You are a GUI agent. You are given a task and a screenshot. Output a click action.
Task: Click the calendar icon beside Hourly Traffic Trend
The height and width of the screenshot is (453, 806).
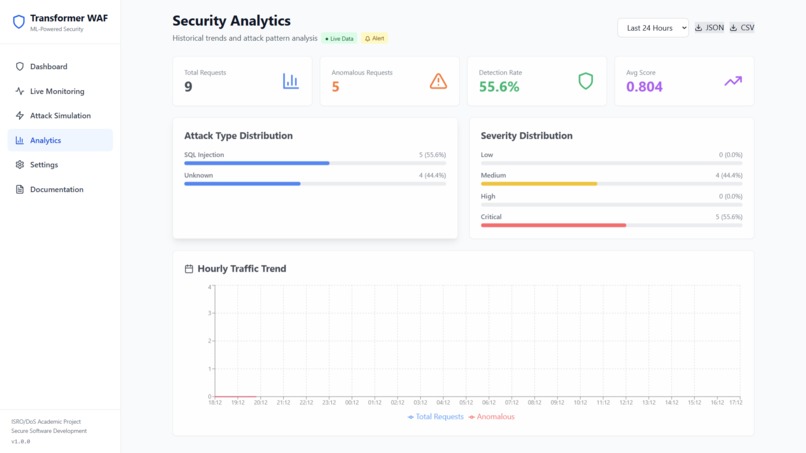pyautogui.click(x=189, y=269)
